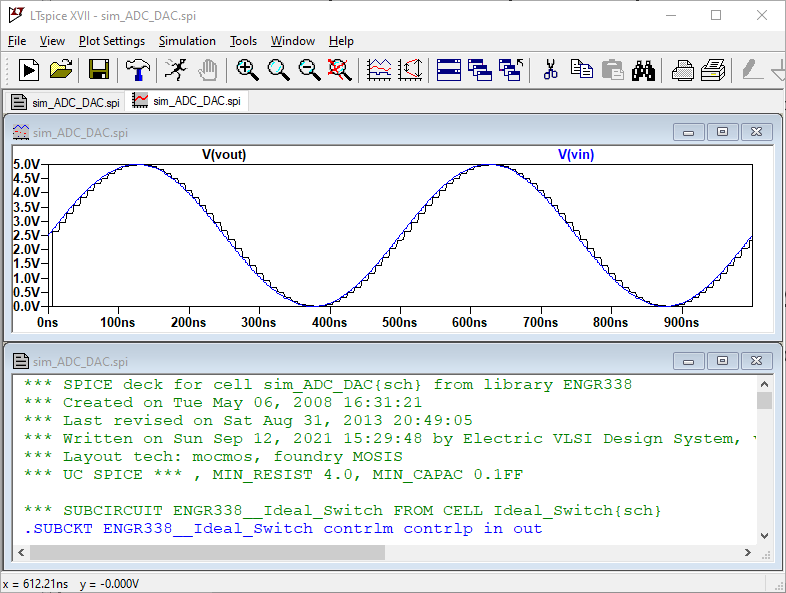Image resolution: width=786 pixels, height=593 pixels.
Task: Click the Run simulation icon
Action: tap(29, 70)
